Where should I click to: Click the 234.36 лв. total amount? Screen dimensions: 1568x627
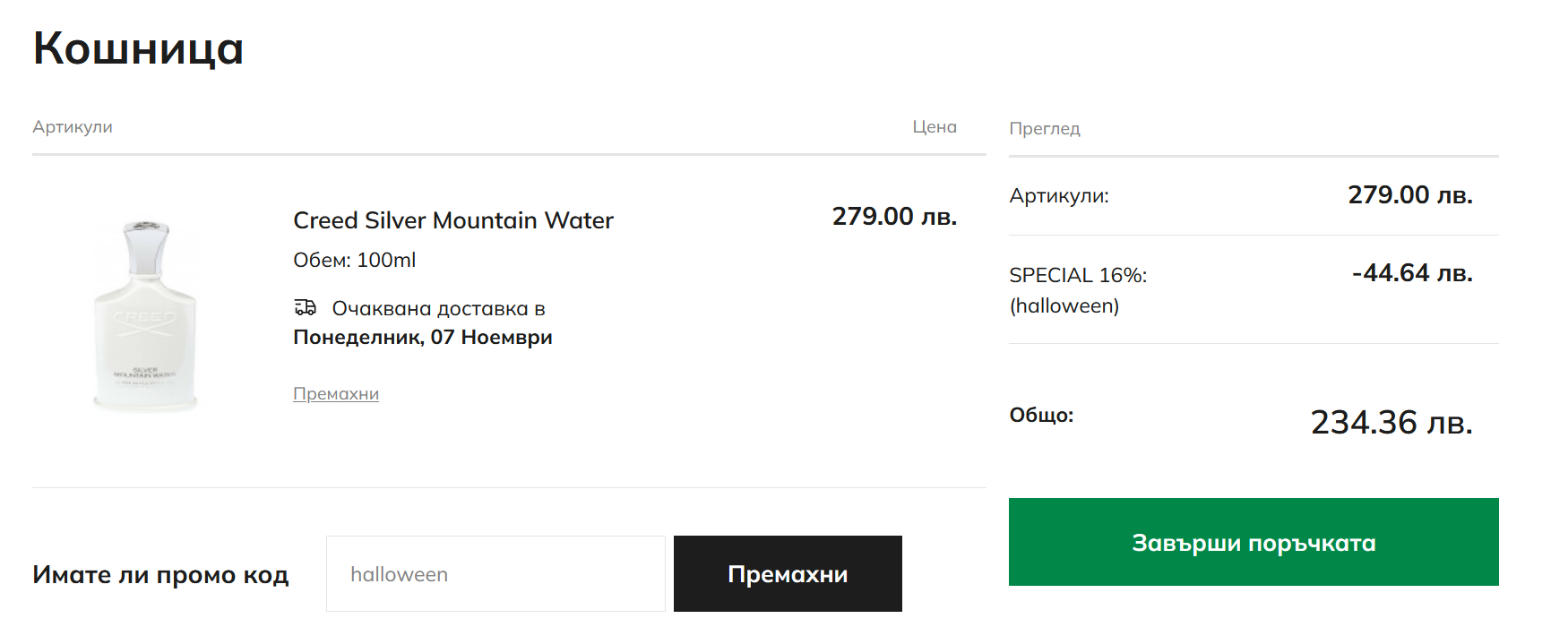(1391, 423)
